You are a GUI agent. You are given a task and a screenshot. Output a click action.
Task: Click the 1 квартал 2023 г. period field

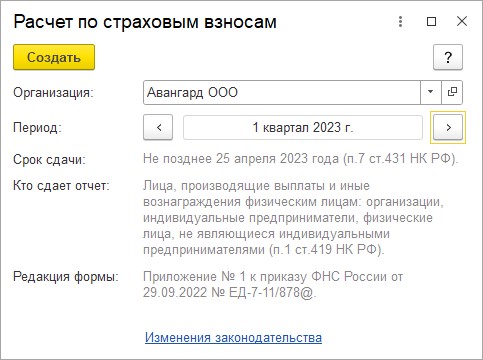pos(303,127)
